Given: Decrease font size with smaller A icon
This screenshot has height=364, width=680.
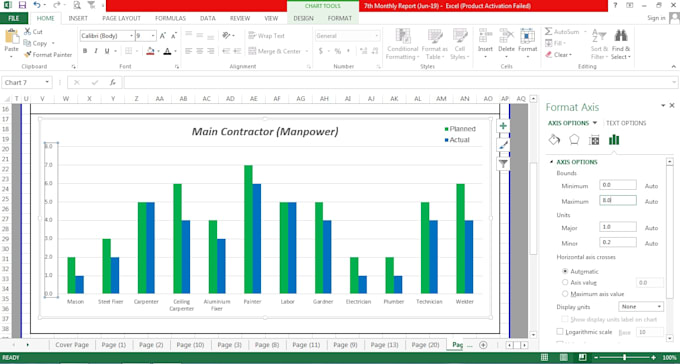Looking at the screenshot, I should click(173, 36).
